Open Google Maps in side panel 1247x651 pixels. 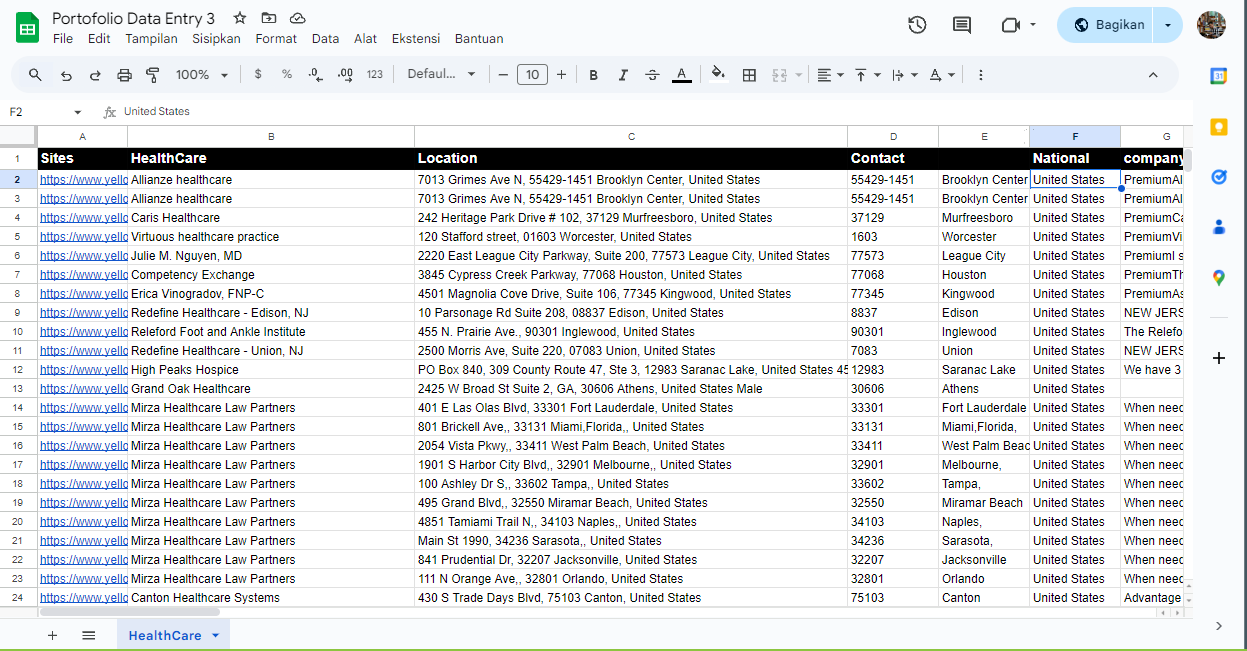tap(1219, 278)
